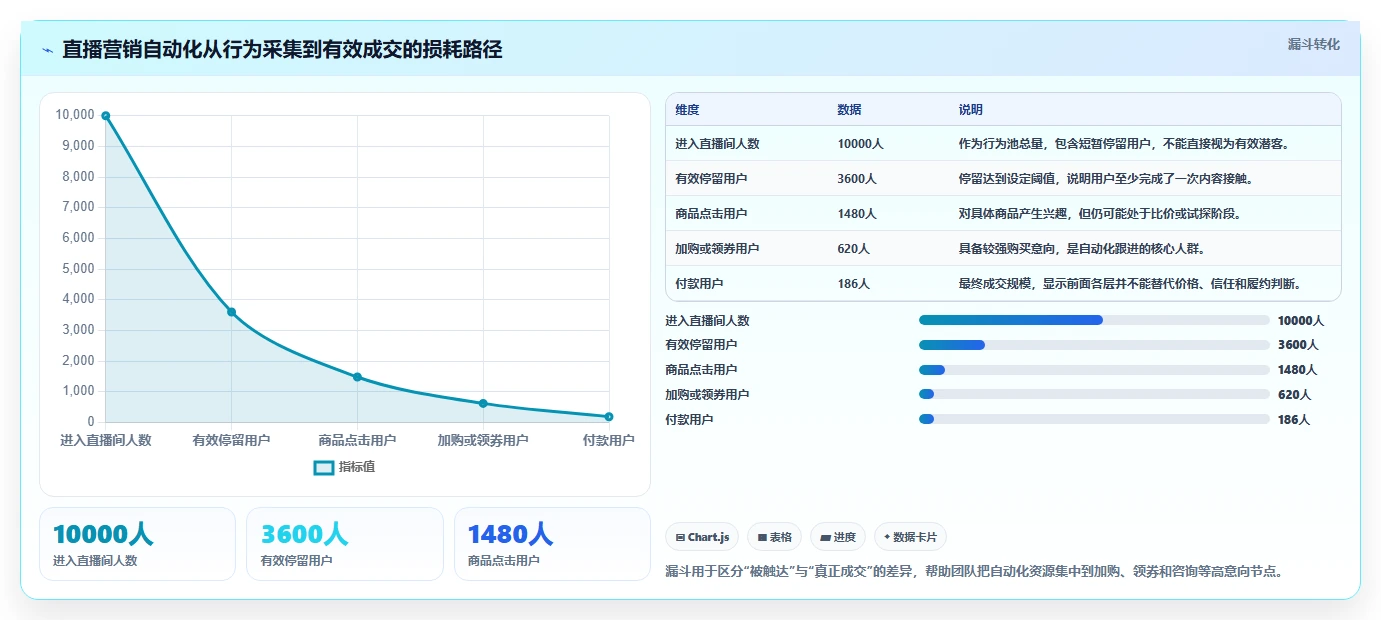Screen dimensions: 1381x620
Task: Toggle the 指标值 legend swatch
Action: pyautogui.click(x=324, y=467)
